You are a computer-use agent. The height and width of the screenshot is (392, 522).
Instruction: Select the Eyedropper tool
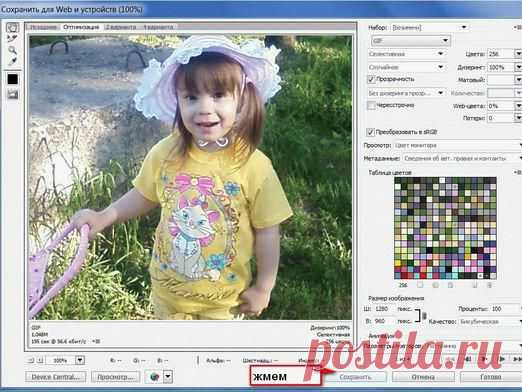pos(13,61)
